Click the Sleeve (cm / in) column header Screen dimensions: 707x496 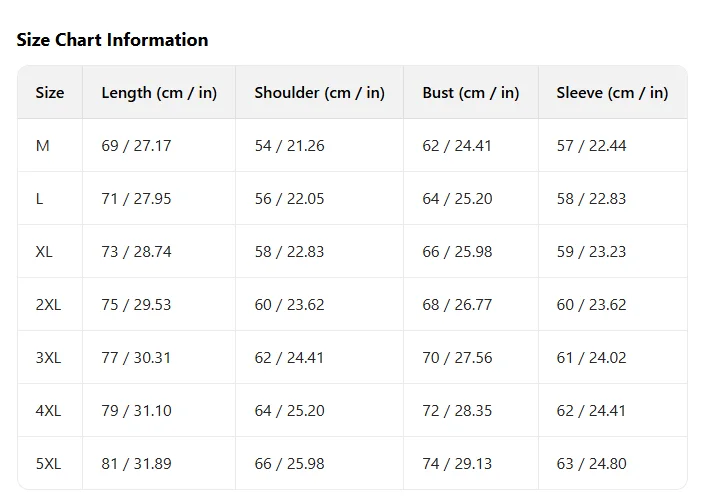(612, 93)
